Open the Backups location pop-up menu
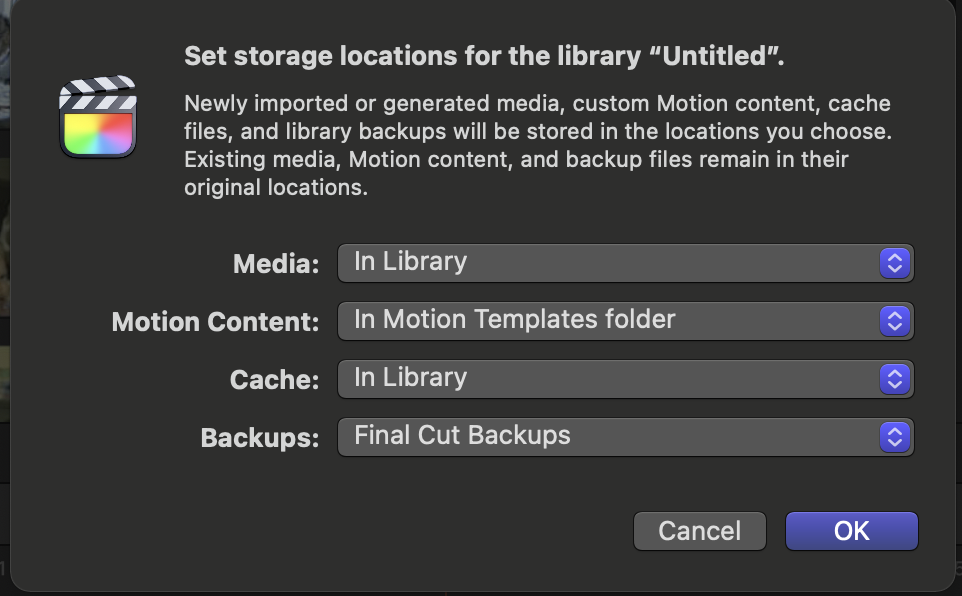The width and height of the screenshot is (962, 596). [x=625, y=436]
